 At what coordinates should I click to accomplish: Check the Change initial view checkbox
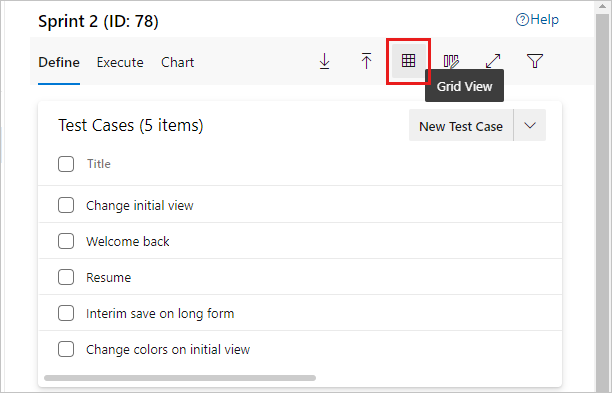(x=66, y=205)
